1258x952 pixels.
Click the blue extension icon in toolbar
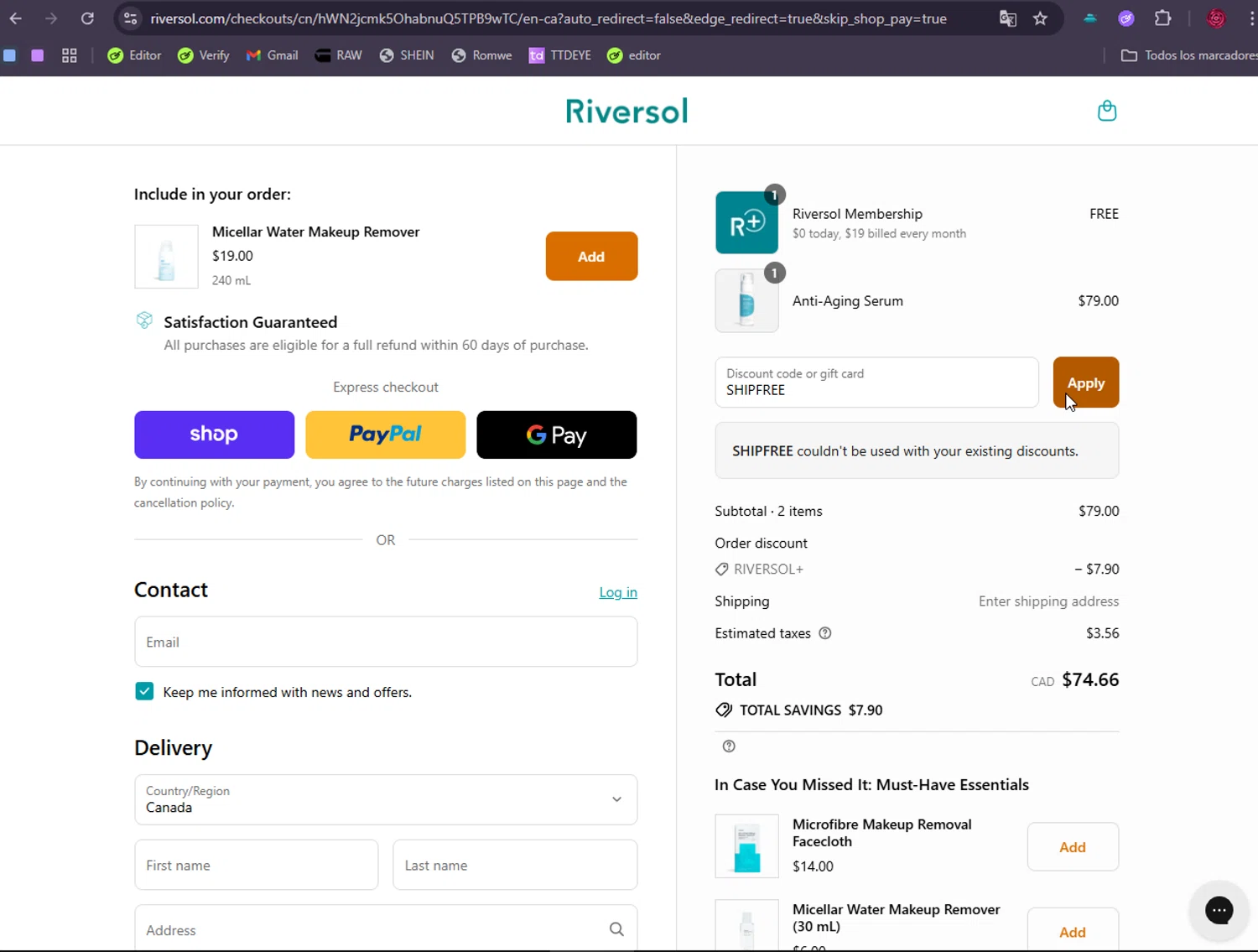click(x=1089, y=18)
